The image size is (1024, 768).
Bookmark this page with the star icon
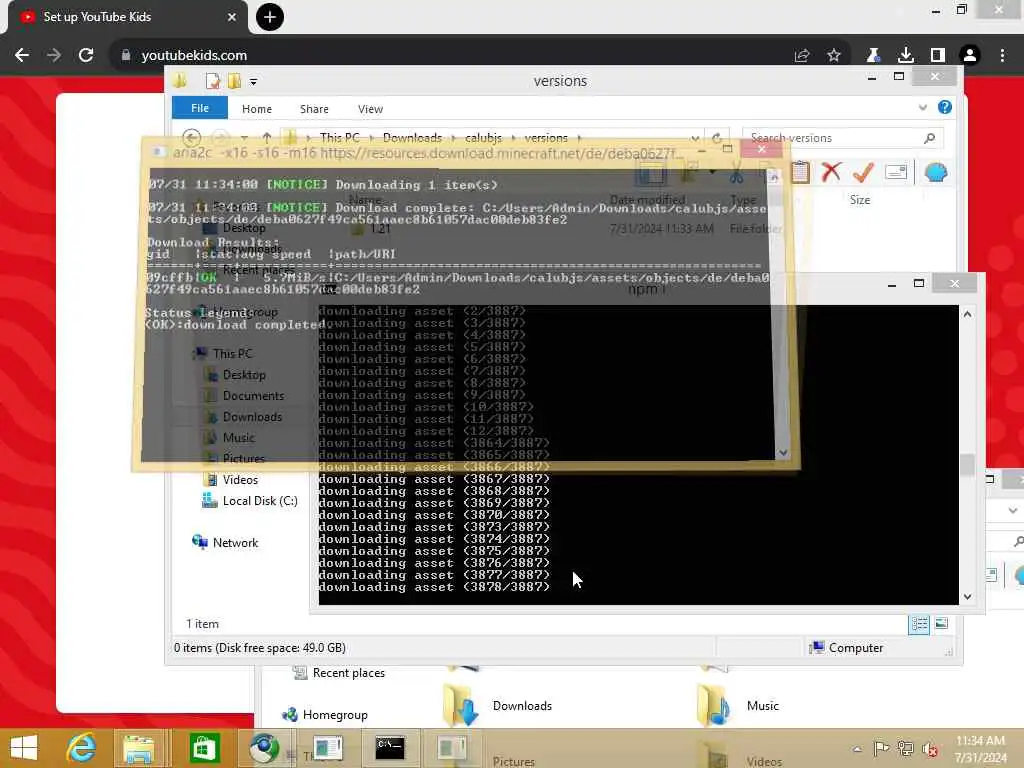(834, 56)
